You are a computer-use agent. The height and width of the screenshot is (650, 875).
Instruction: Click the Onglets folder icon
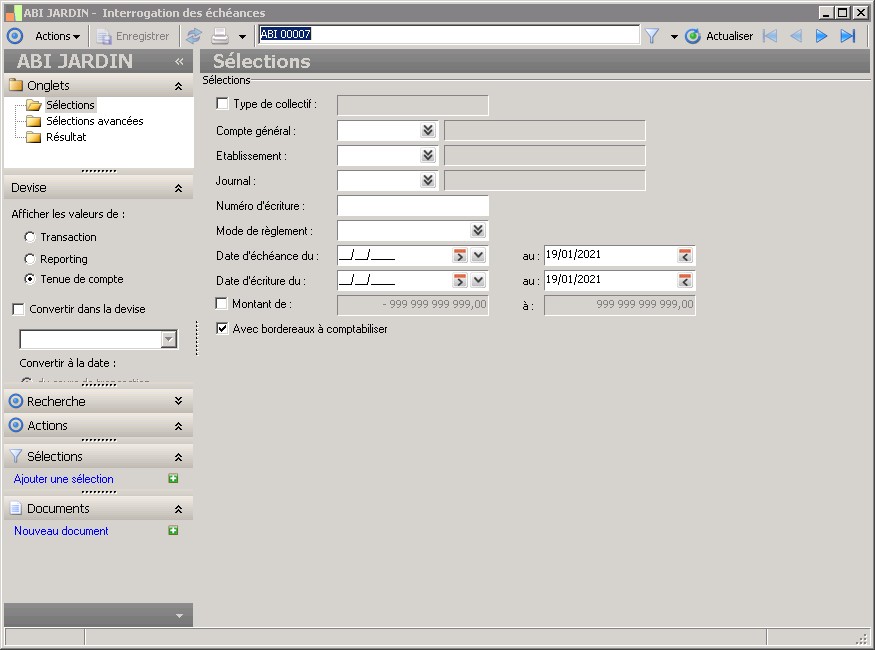click(16, 85)
